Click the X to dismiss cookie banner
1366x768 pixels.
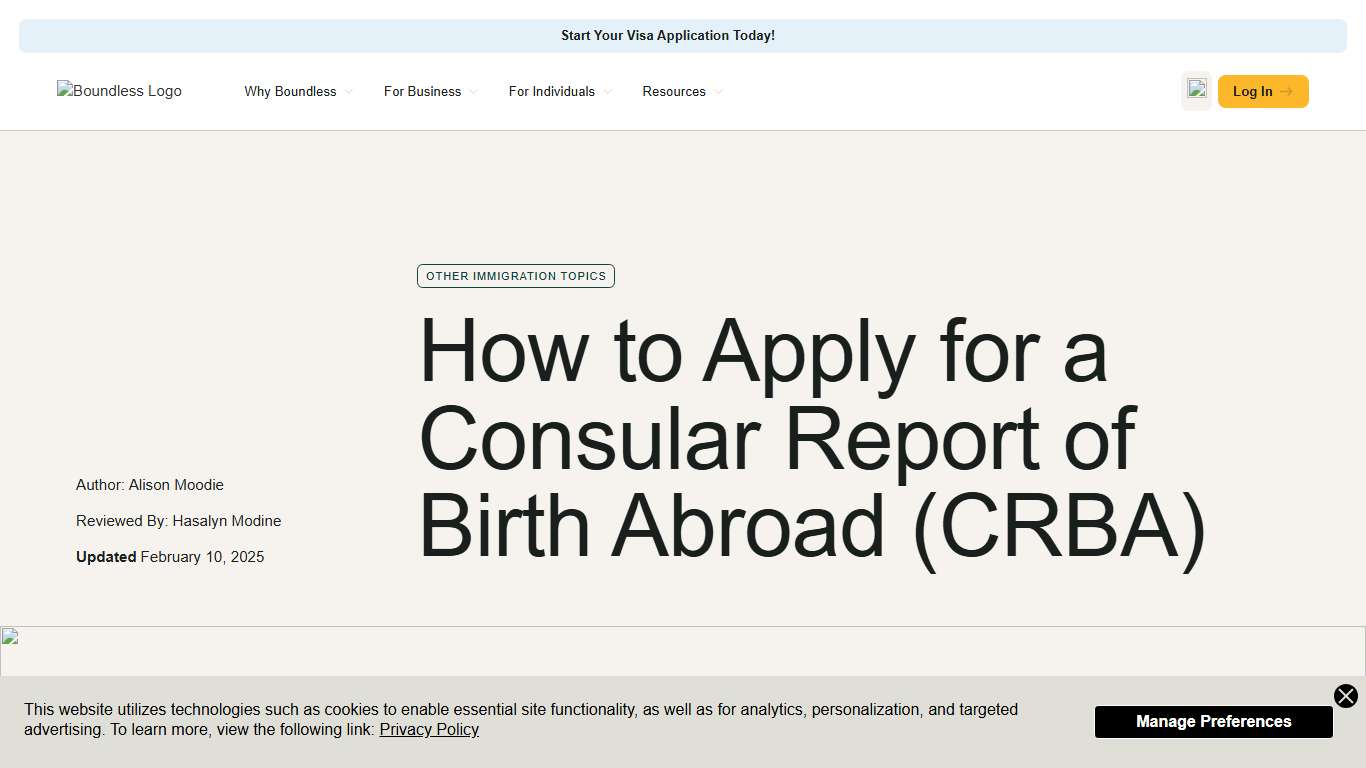[1345, 696]
